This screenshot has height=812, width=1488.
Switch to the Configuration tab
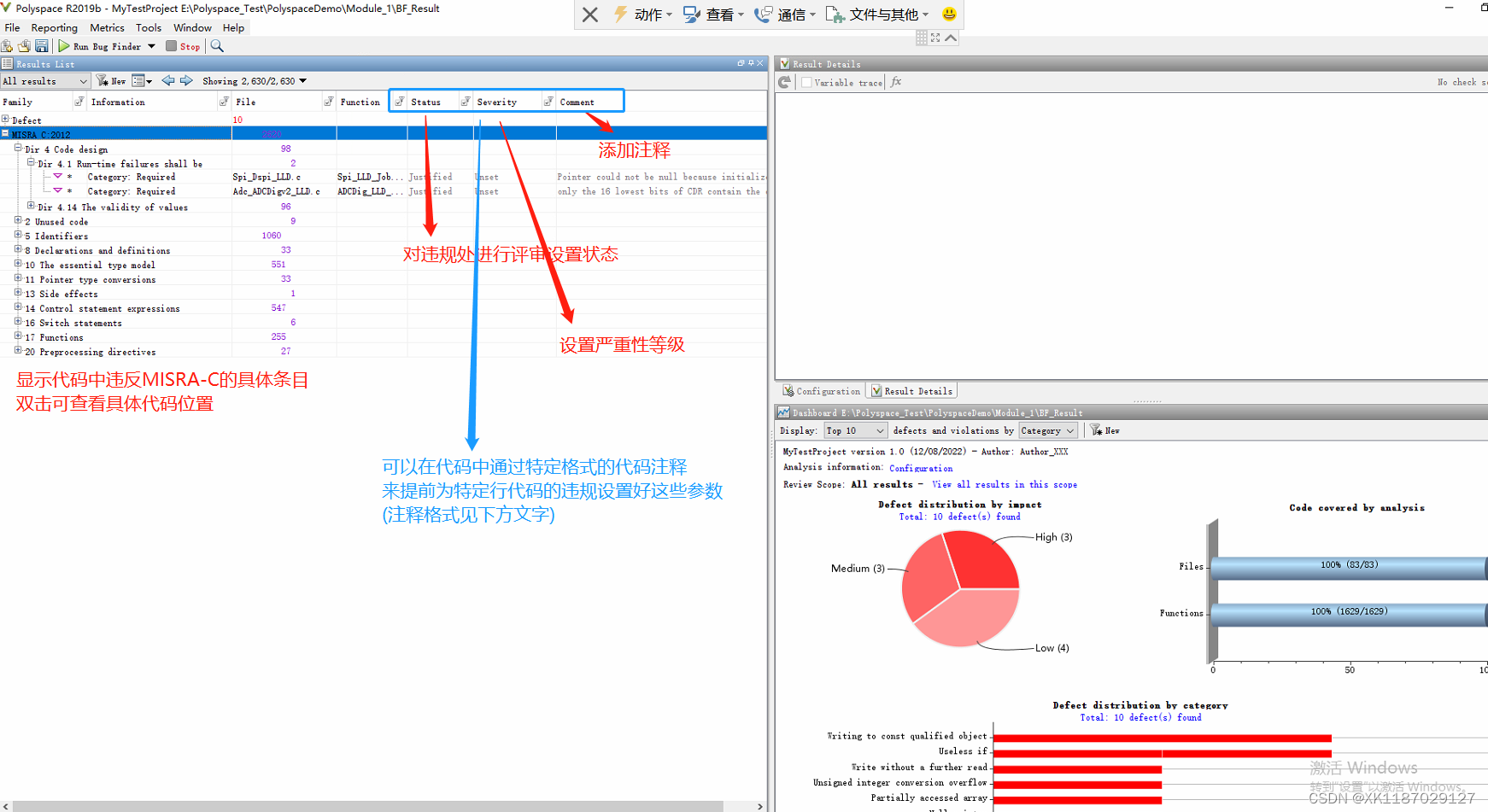pyautogui.click(x=822, y=391)
